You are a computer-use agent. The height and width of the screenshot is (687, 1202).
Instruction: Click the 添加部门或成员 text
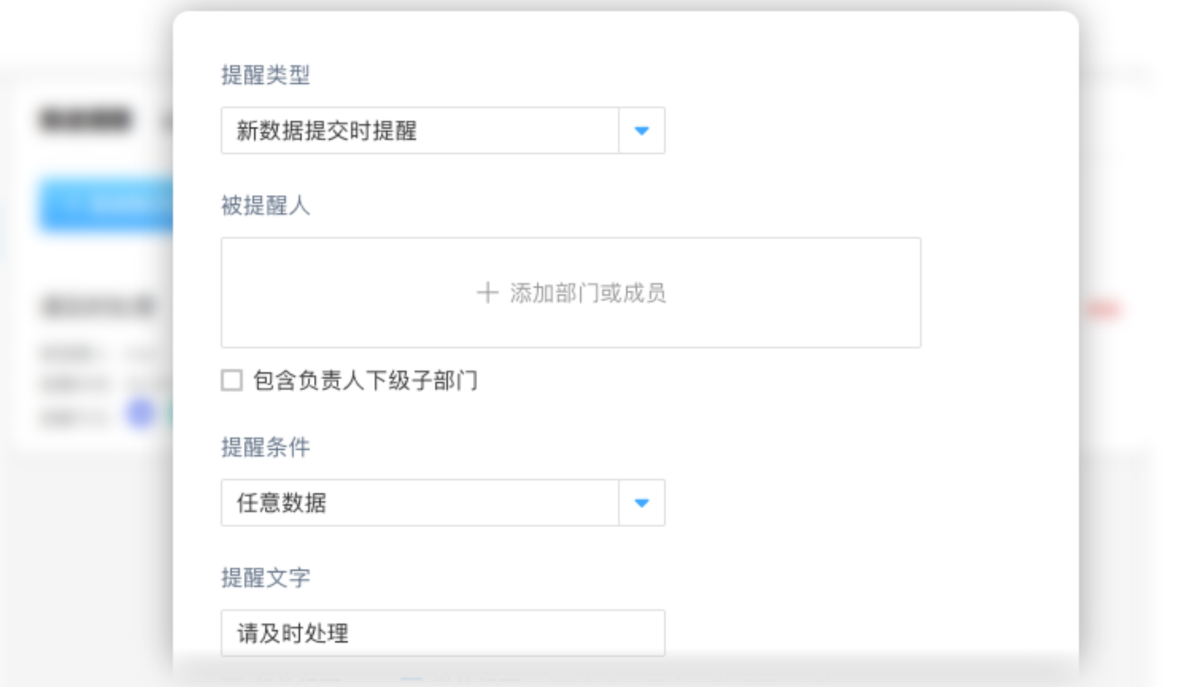click(x=588, y=293)
